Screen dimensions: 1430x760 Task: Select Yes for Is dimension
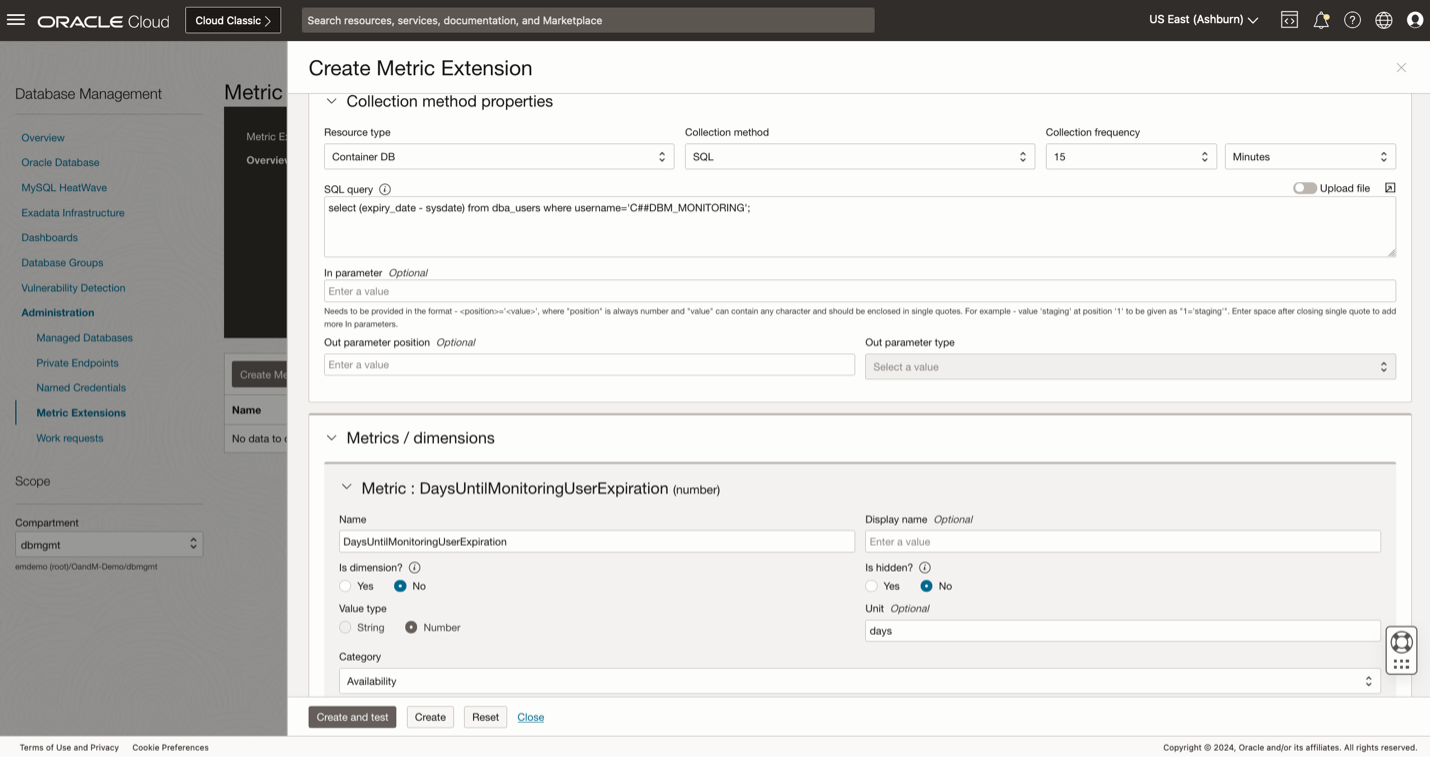click(346, 586)
